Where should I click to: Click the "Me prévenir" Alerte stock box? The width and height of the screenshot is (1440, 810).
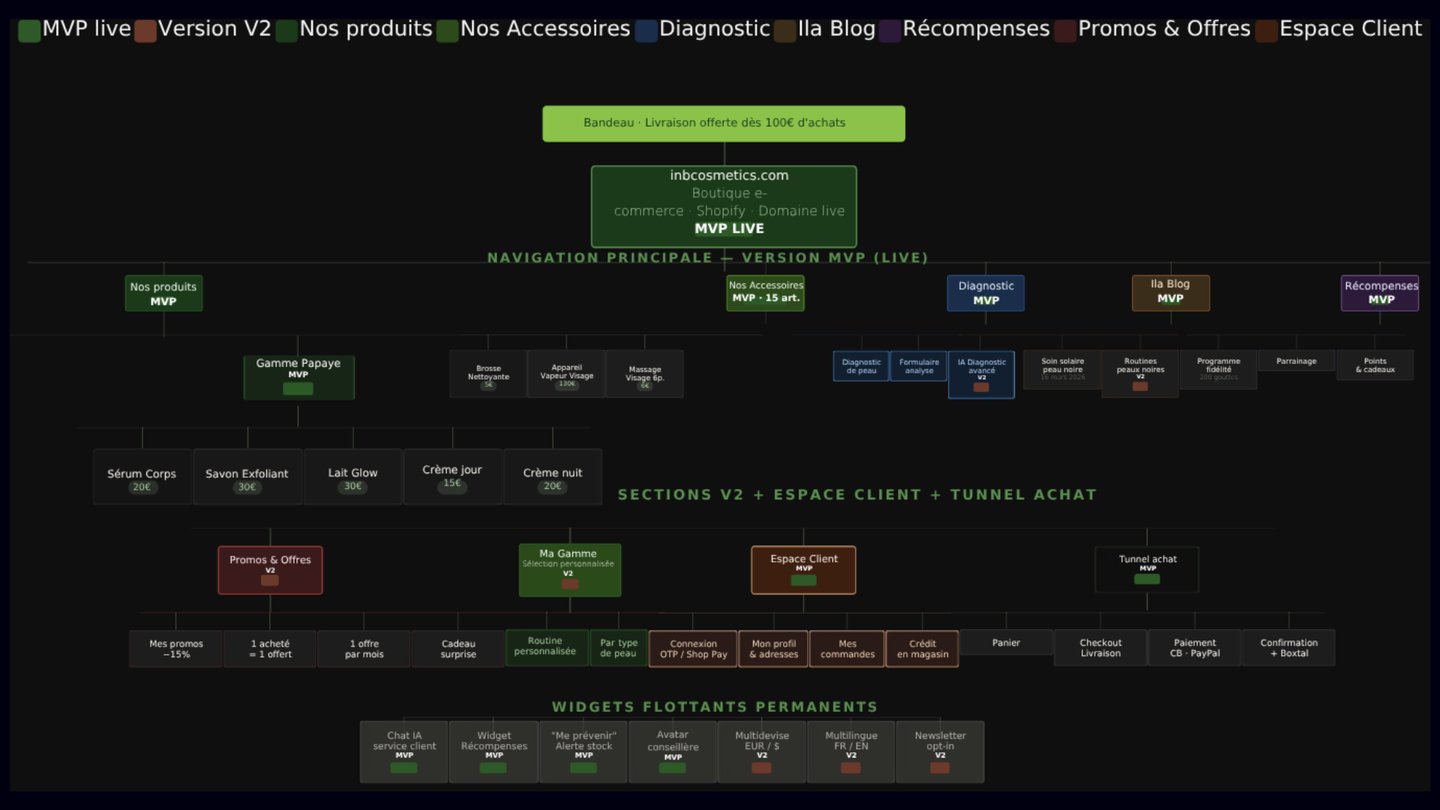coord(583,752)
